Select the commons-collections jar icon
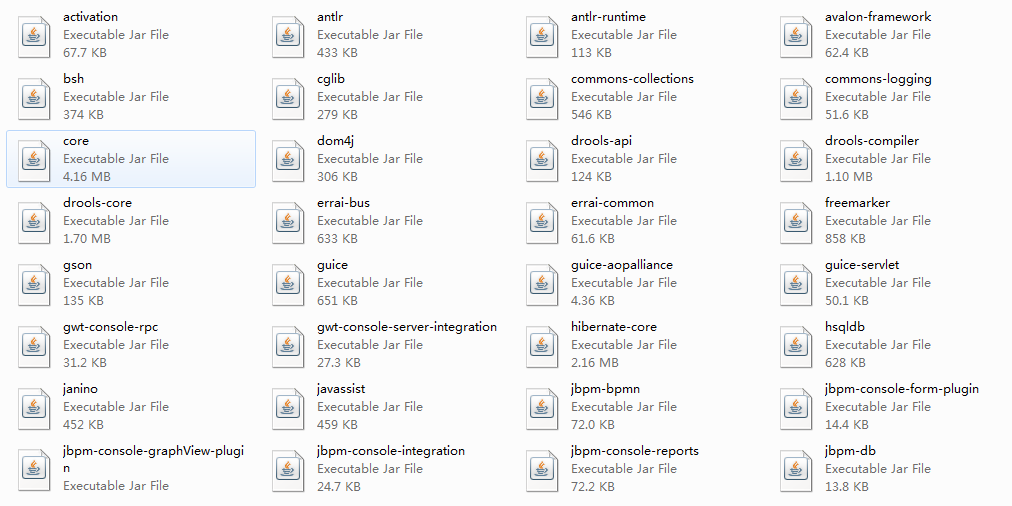This screenshot has height=506, width=1012. click(x=542, y=98)
